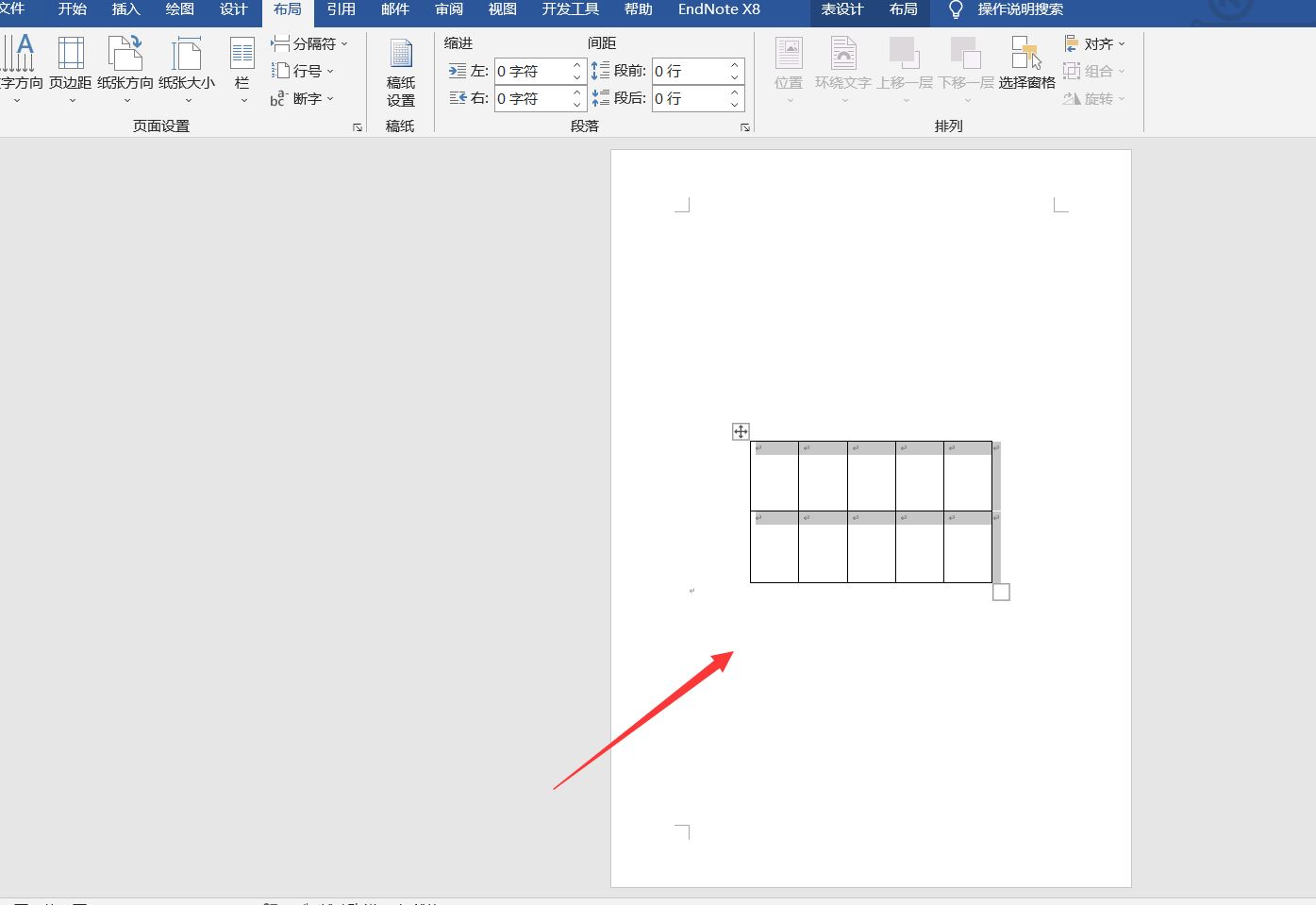Viewport: 1316px width, 905px height.
Task: Switch to the View (视图) tab
Action: click(x=503, y=9)
